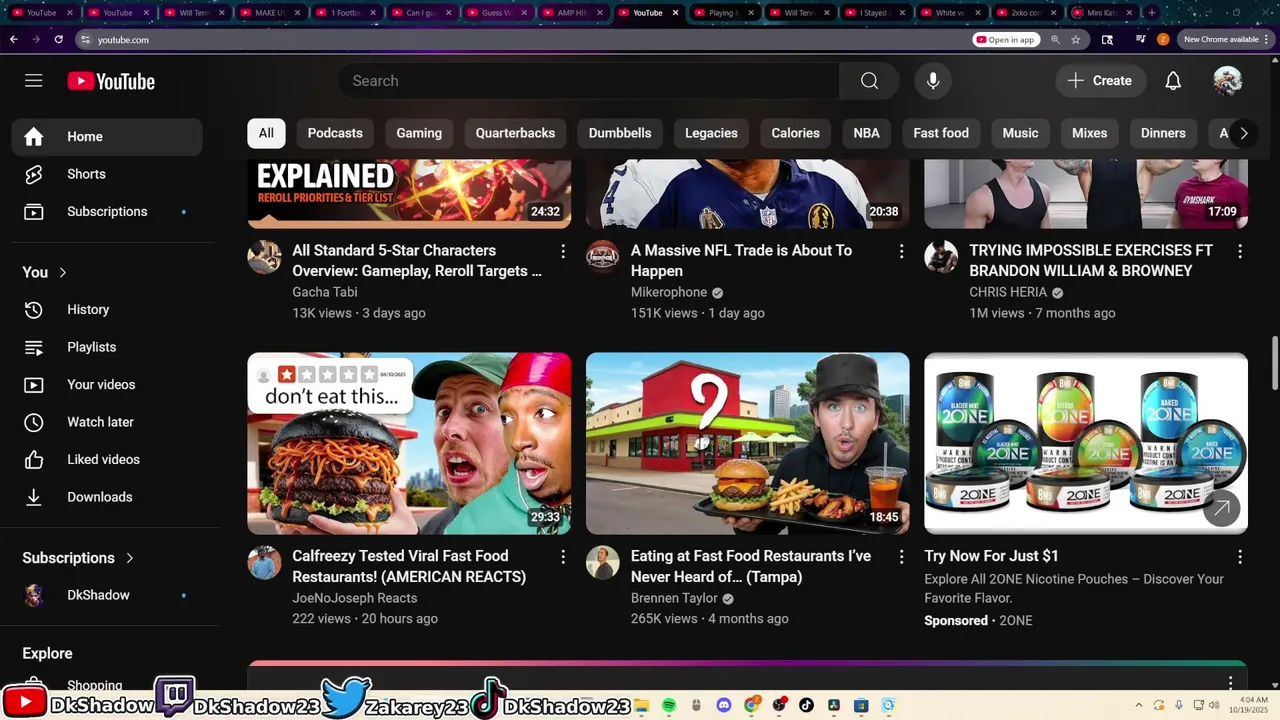Open Playlists in sidebar
The image size is (1280, 720).
point(107,347)
